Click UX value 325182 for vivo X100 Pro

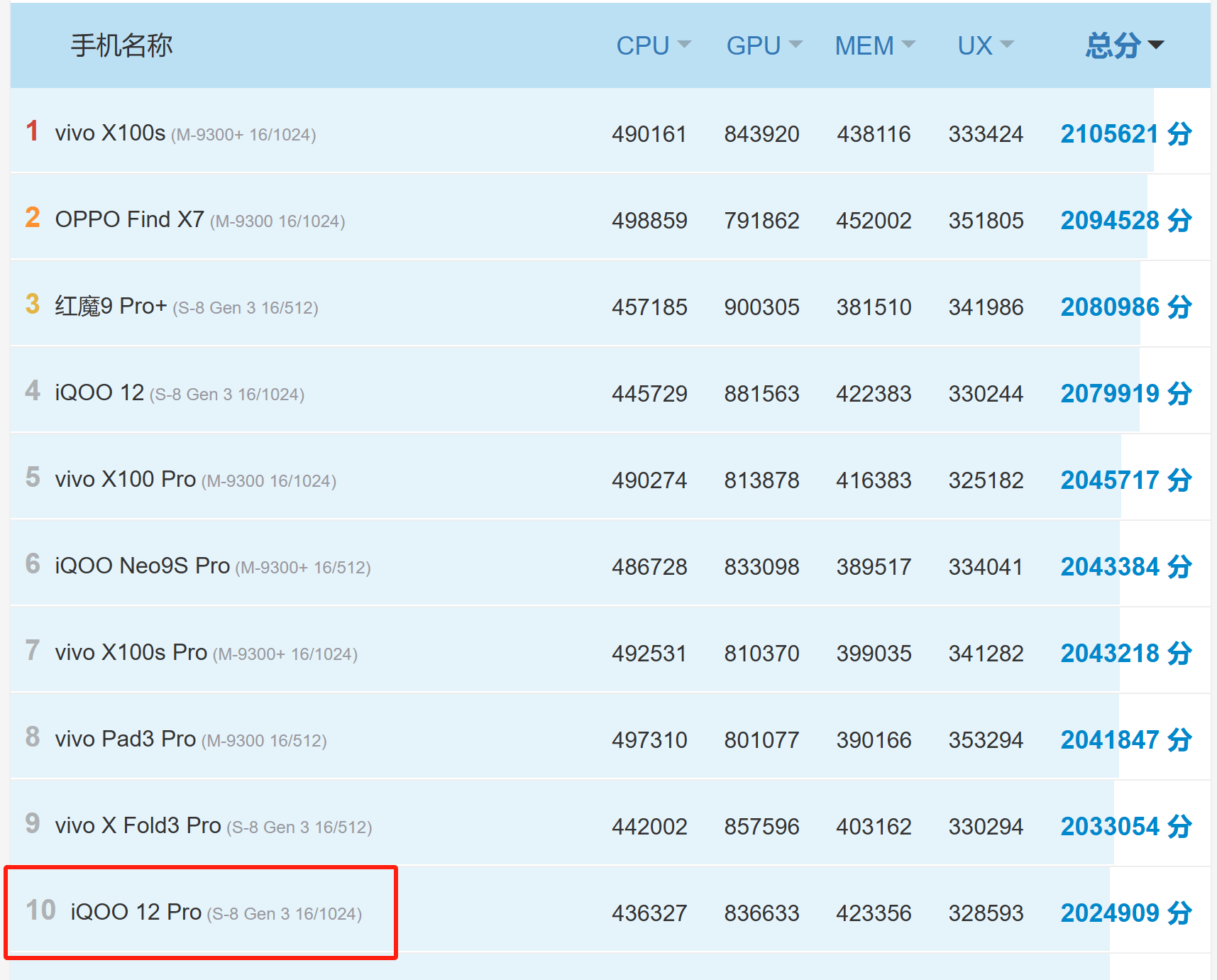tap(986, 480)
